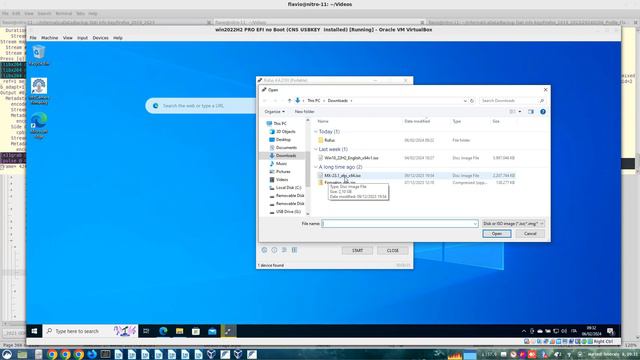The width and height of the screenshot is (640, 360).
Task: Open Microsoft Store from the taskbar
Action: (196, 331)
